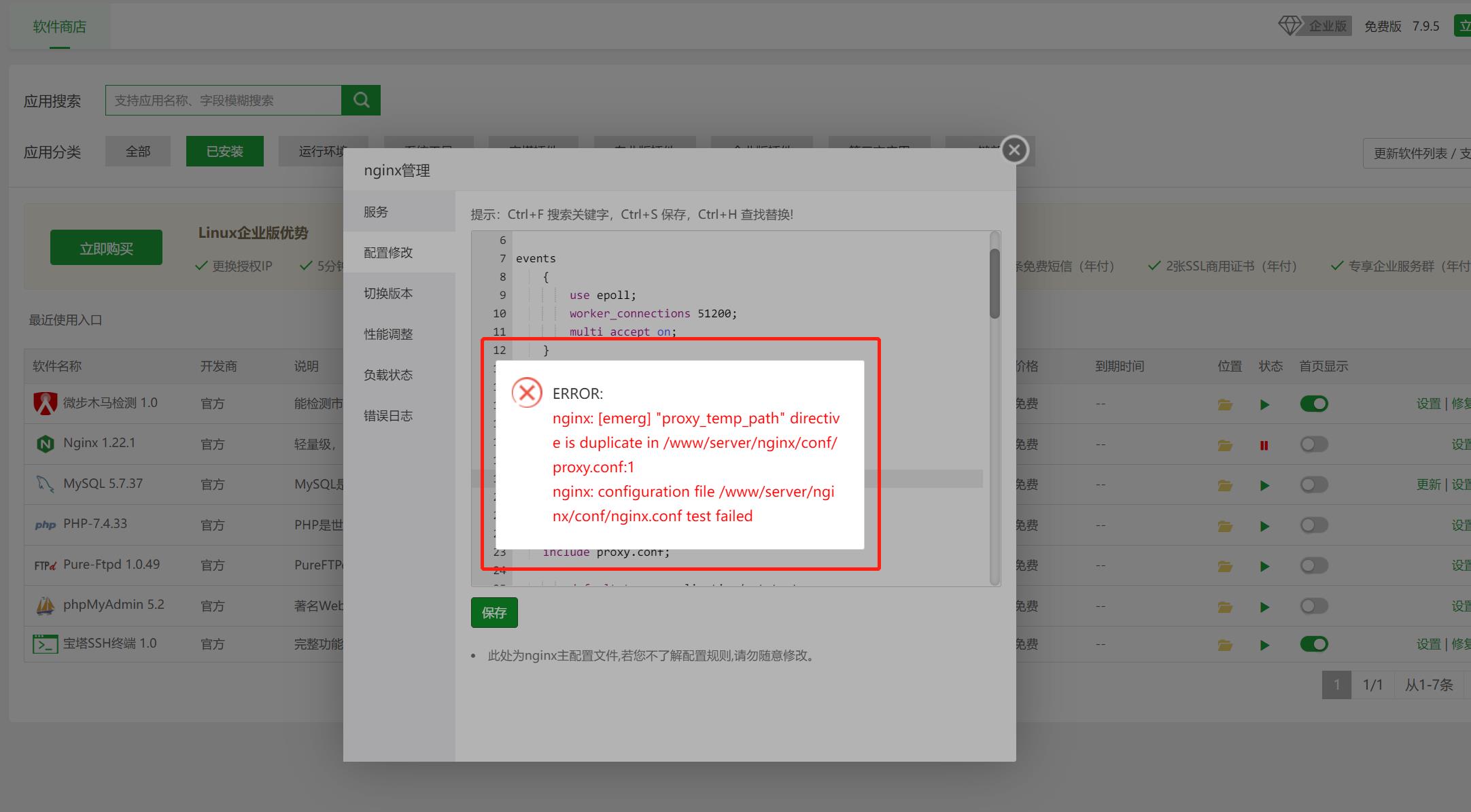This screenshot has width=1471, height=812.
Task: Open 设置 link for 宝塔SSH终端
Action: (x=1429, y=644)
